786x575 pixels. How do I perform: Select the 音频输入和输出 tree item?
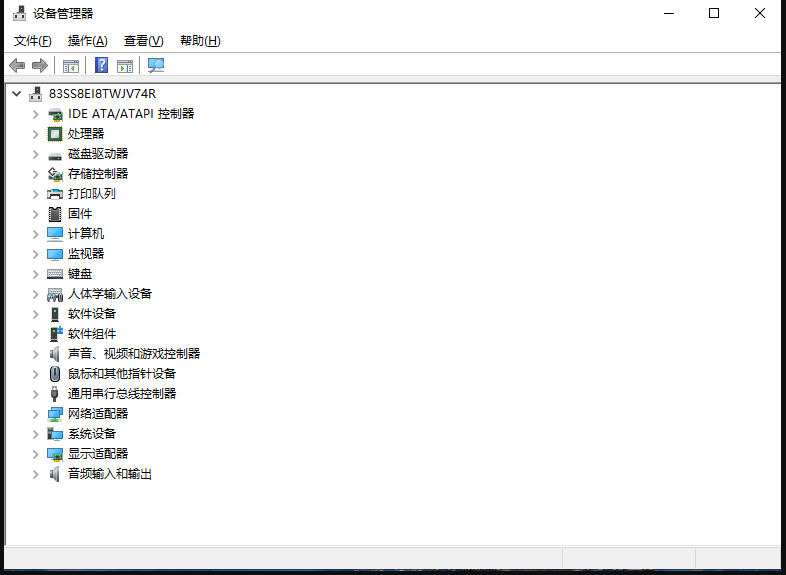tap(110, 474)
